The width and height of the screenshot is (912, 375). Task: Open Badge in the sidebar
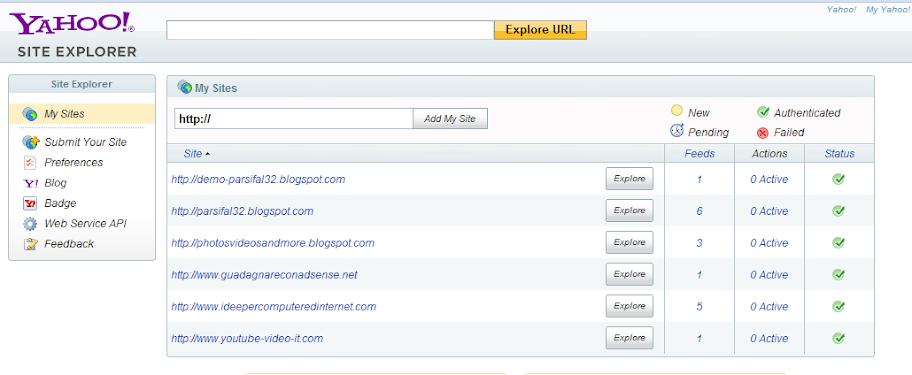(x=60, y=203)
